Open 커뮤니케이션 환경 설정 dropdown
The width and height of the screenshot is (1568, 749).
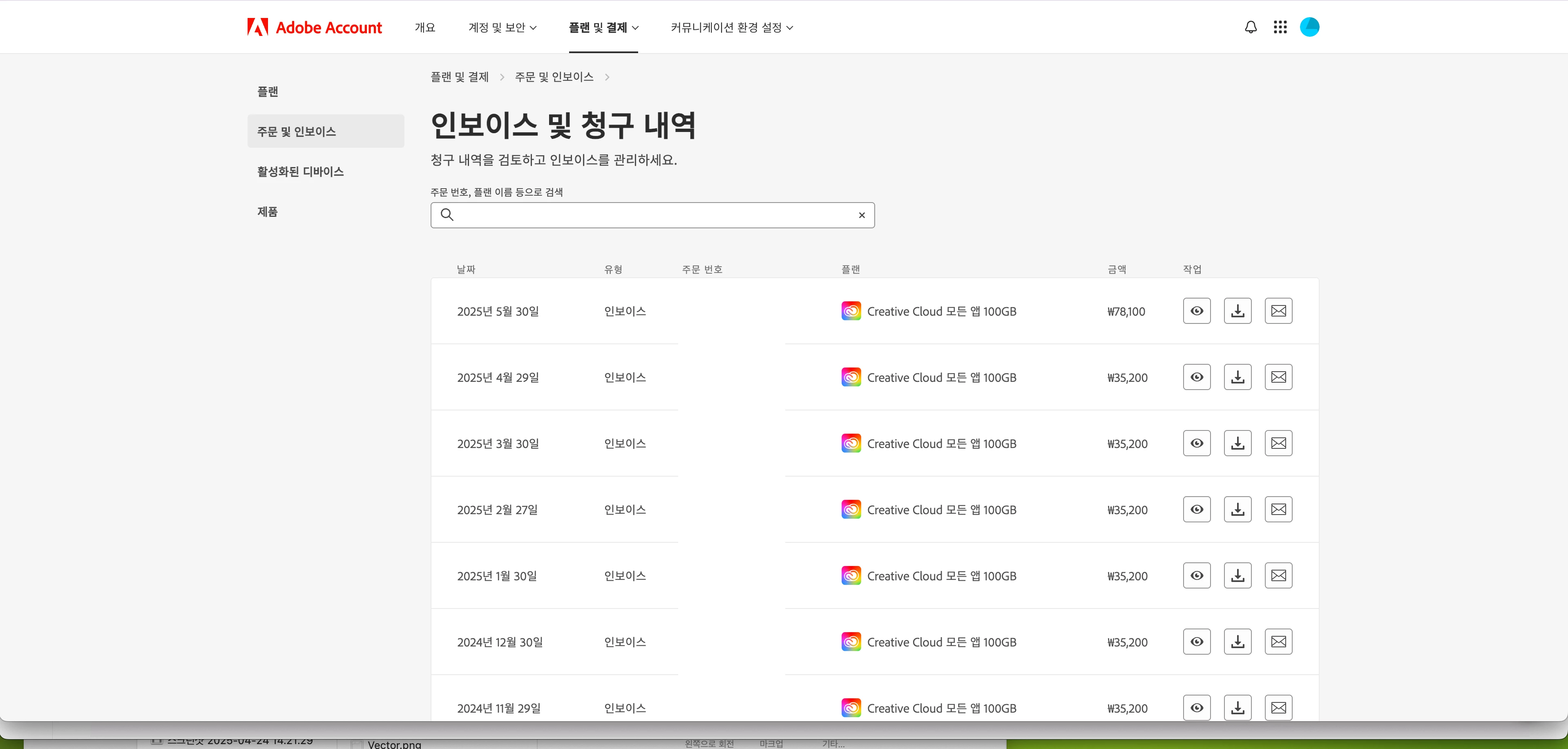[x=732, y=27]
